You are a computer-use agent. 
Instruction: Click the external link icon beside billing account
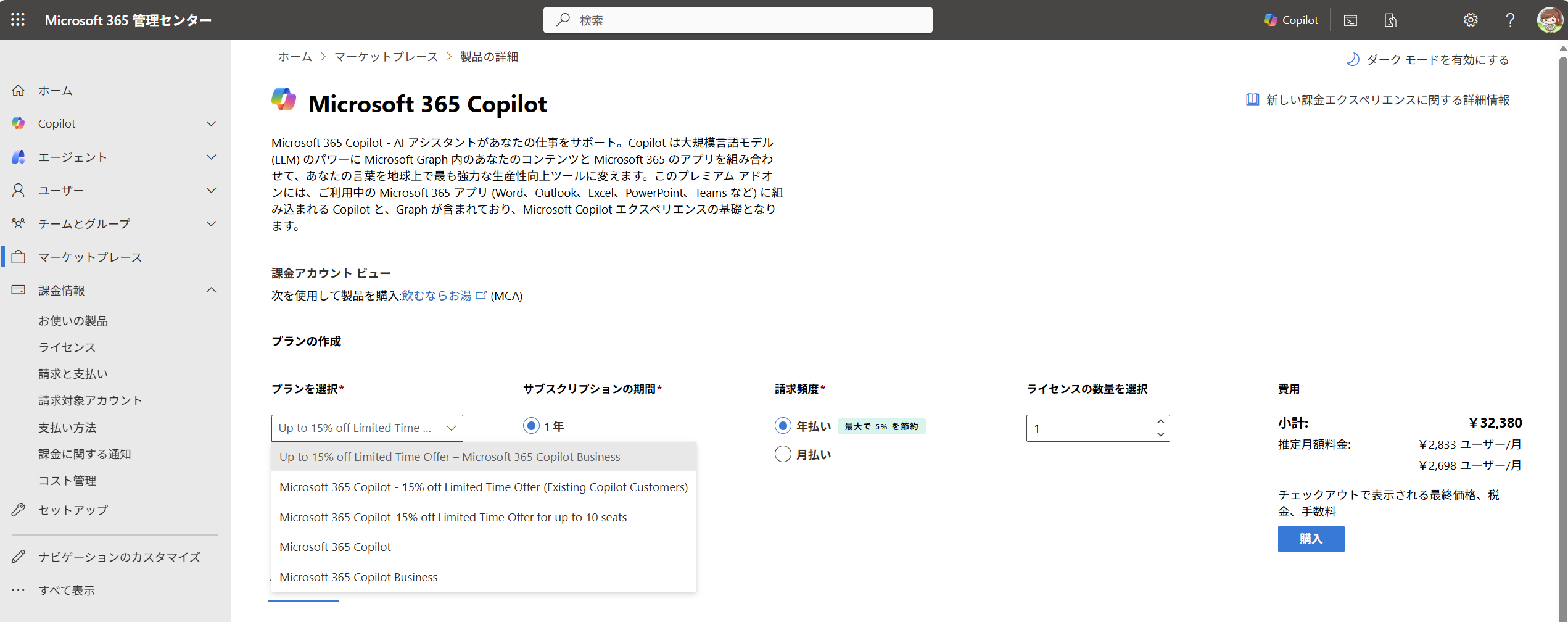[481, 295]
